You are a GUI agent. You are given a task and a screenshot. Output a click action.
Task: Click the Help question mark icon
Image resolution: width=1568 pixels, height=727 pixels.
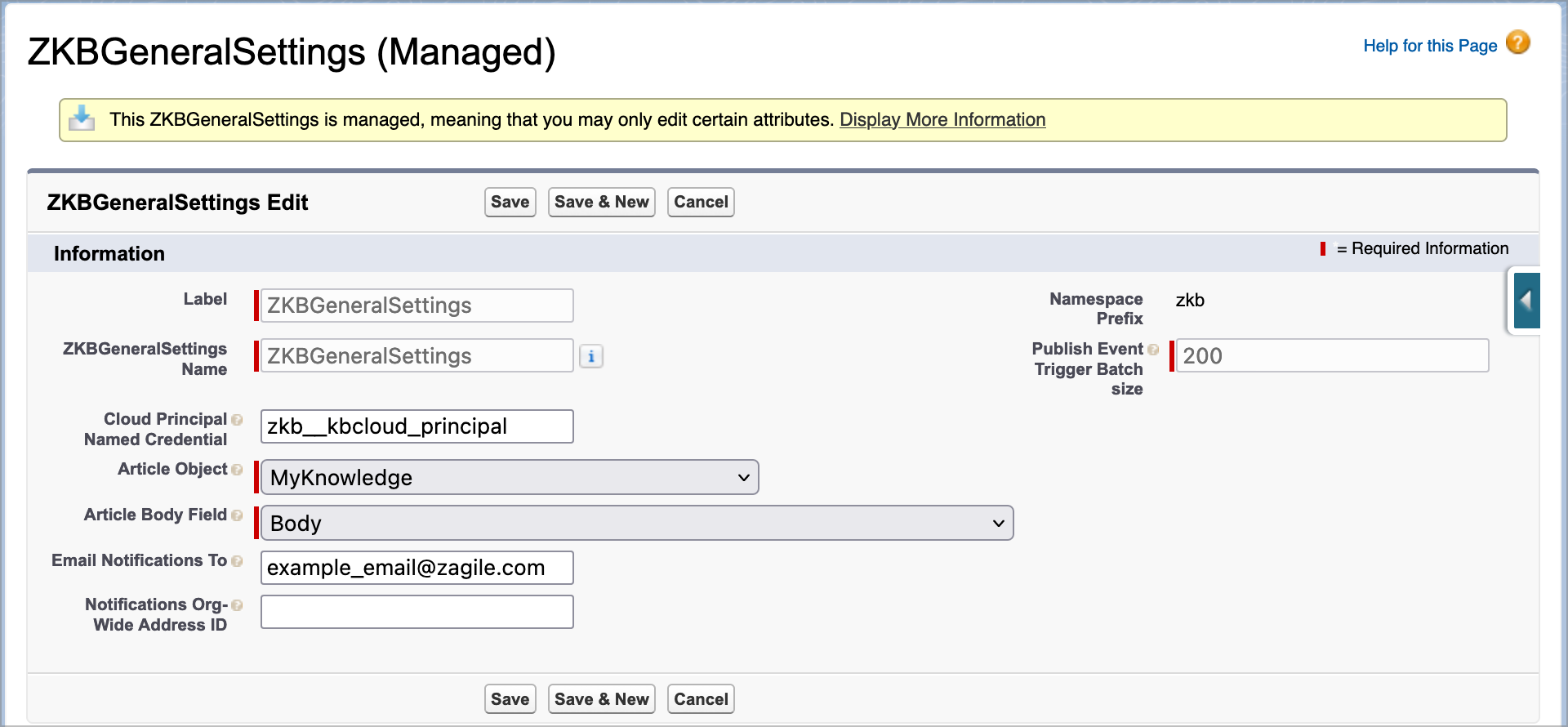click(1517, 42)
